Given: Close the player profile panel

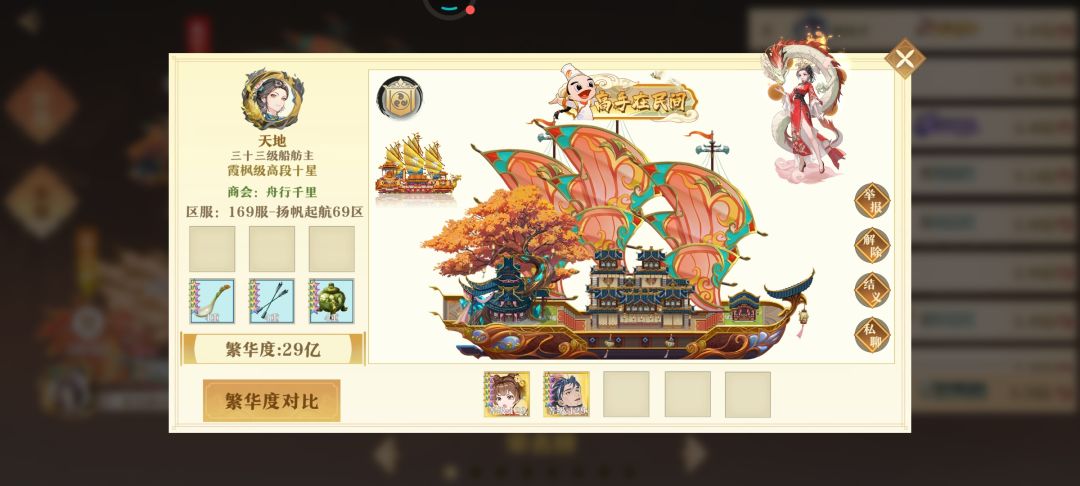Looking at the screenshot, I should (x=904, y=59).
